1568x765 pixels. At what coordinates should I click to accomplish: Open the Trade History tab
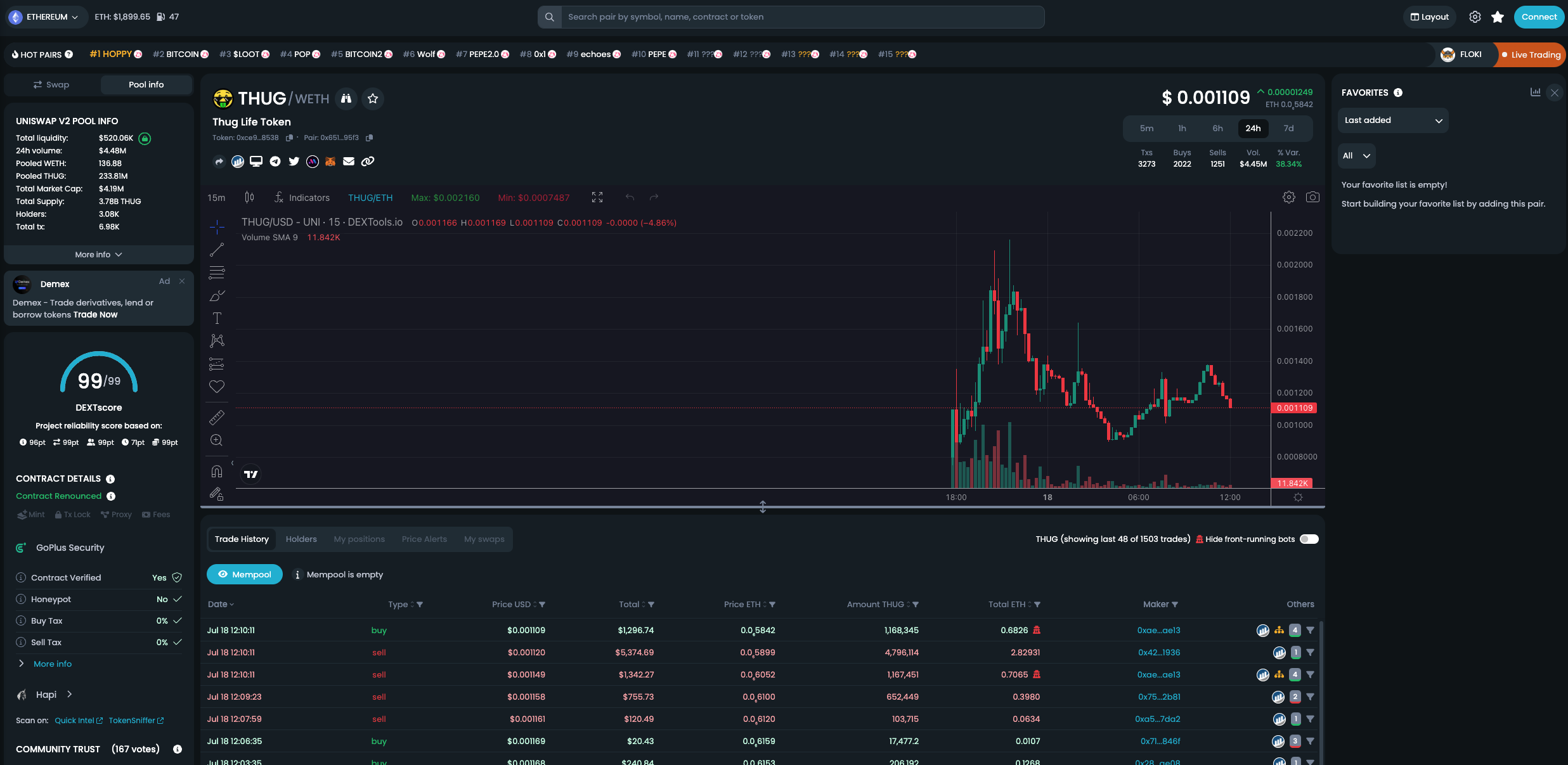tap(242, 539)
